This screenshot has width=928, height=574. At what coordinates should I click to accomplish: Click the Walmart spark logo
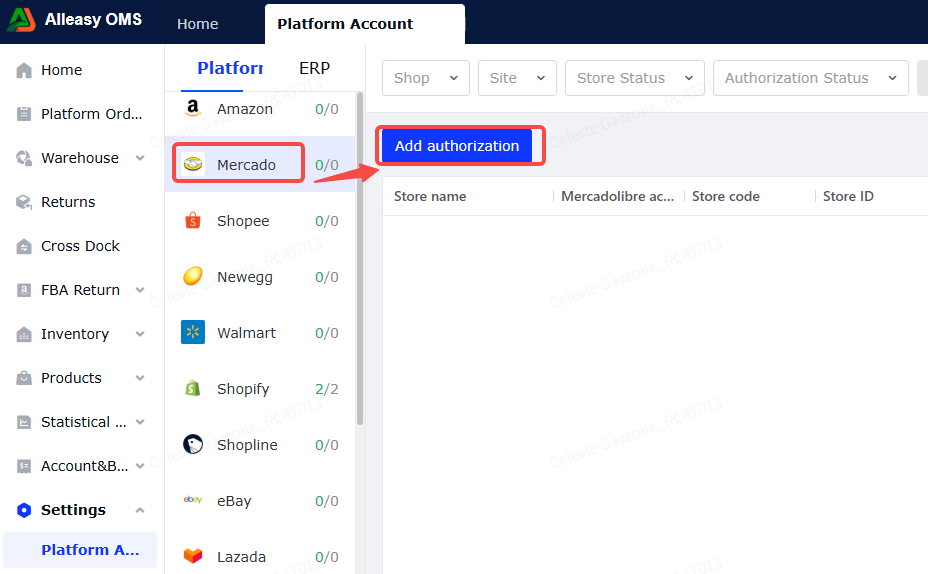(193, 333)
